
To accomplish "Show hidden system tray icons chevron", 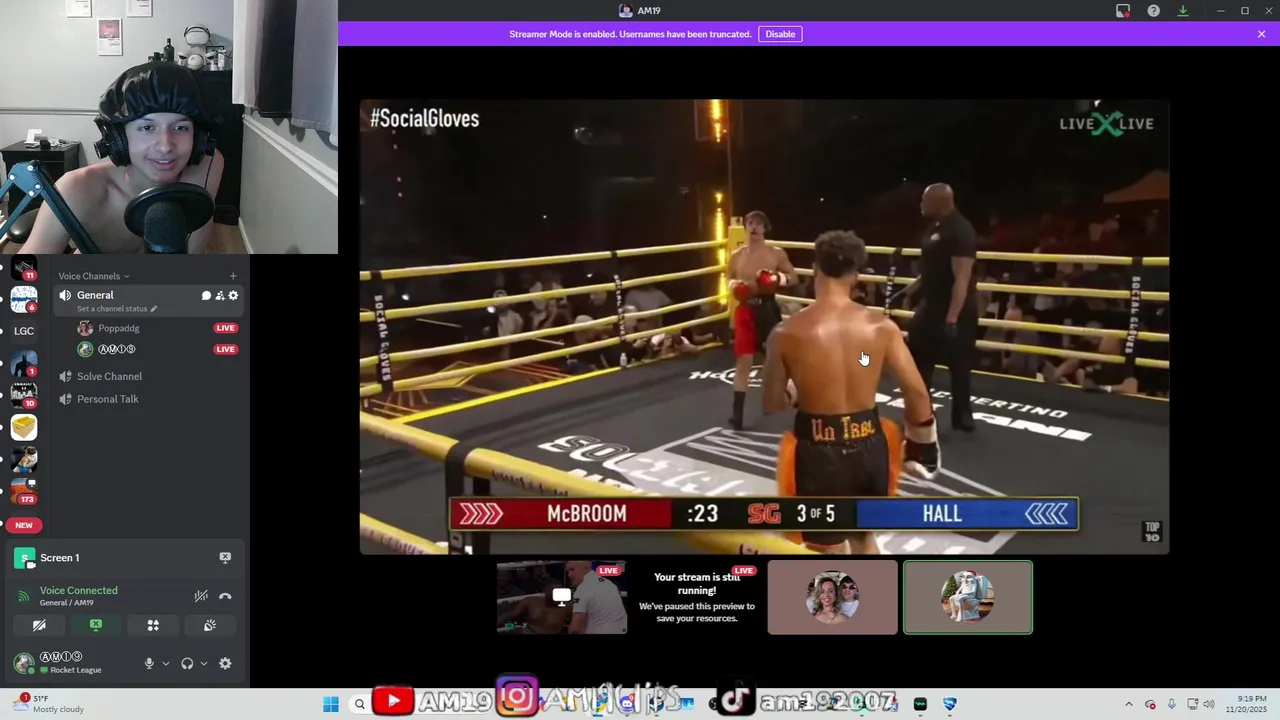I will point(1129,704).
